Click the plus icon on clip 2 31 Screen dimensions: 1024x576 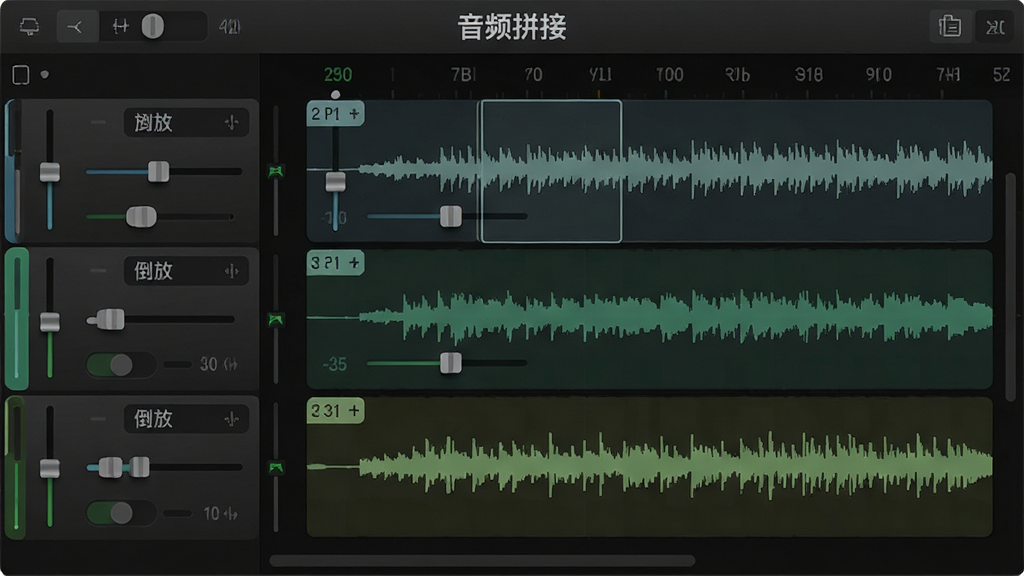click(354, 411)
